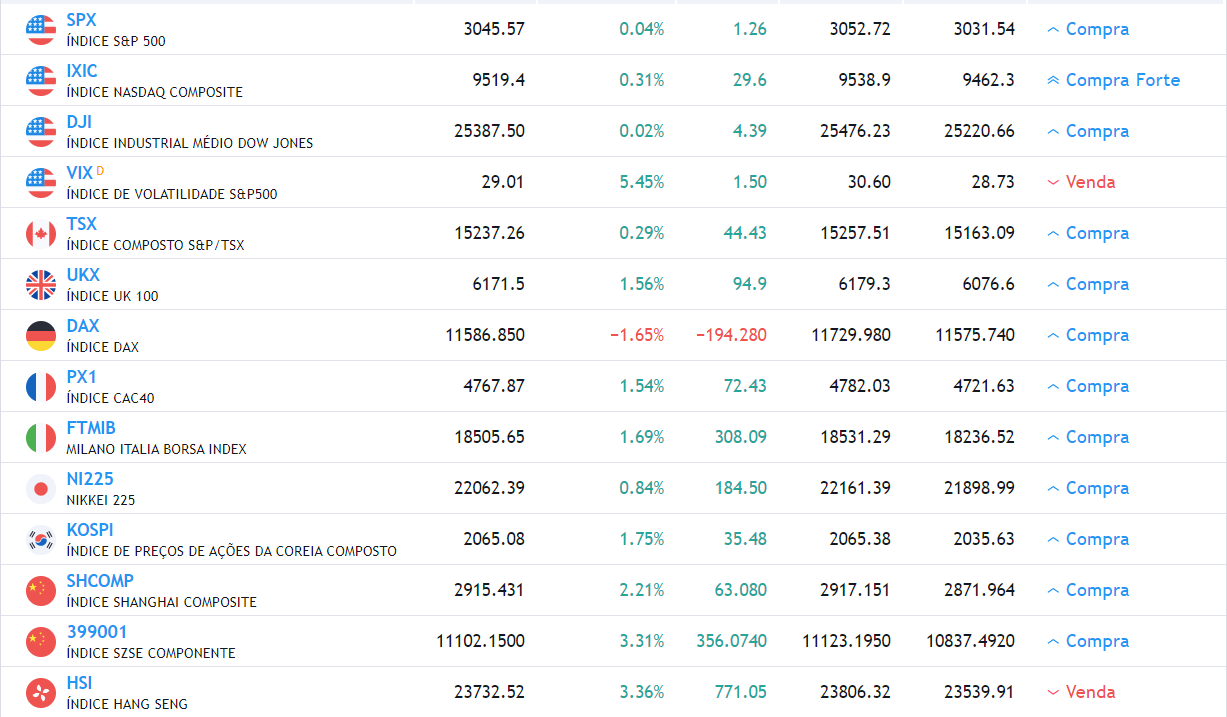Click the Venda rating on the VIX row

(1090, 182)
